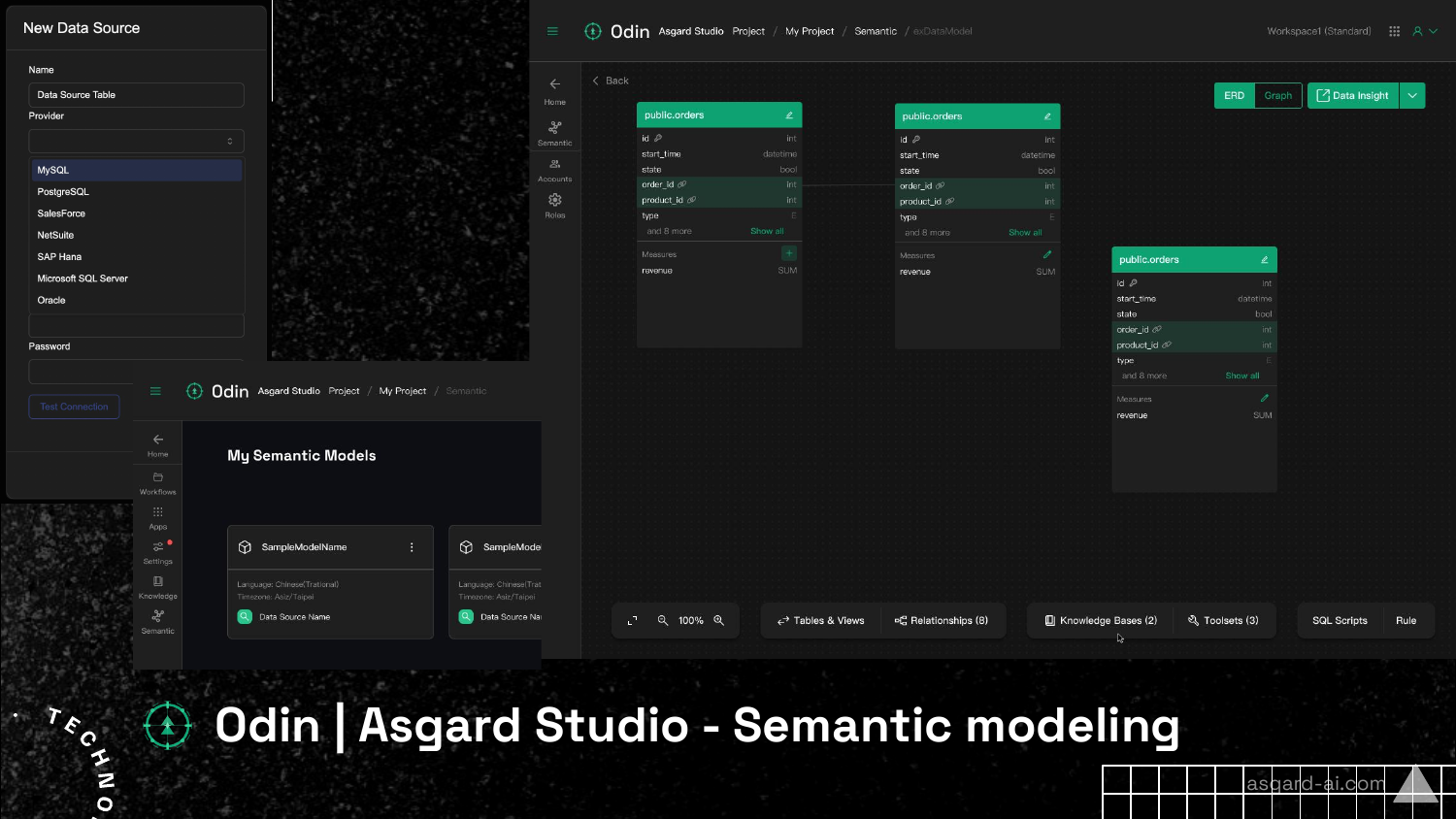
Task: Click the Name field containing Data Source Table
Action: pos(136,95)
